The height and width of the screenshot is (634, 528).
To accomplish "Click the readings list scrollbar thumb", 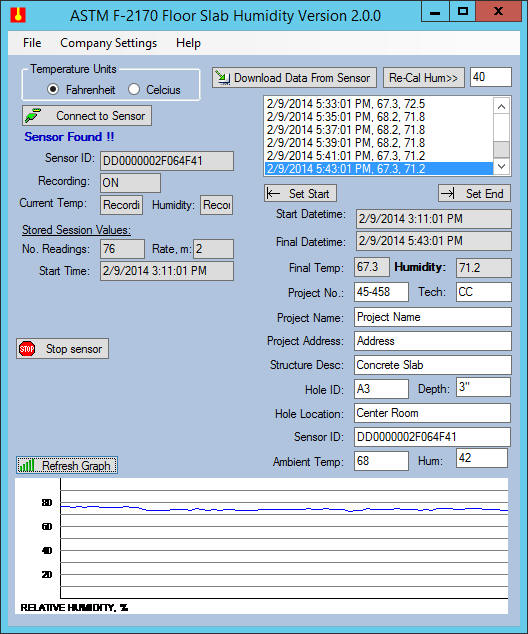I will coord(501,149).
